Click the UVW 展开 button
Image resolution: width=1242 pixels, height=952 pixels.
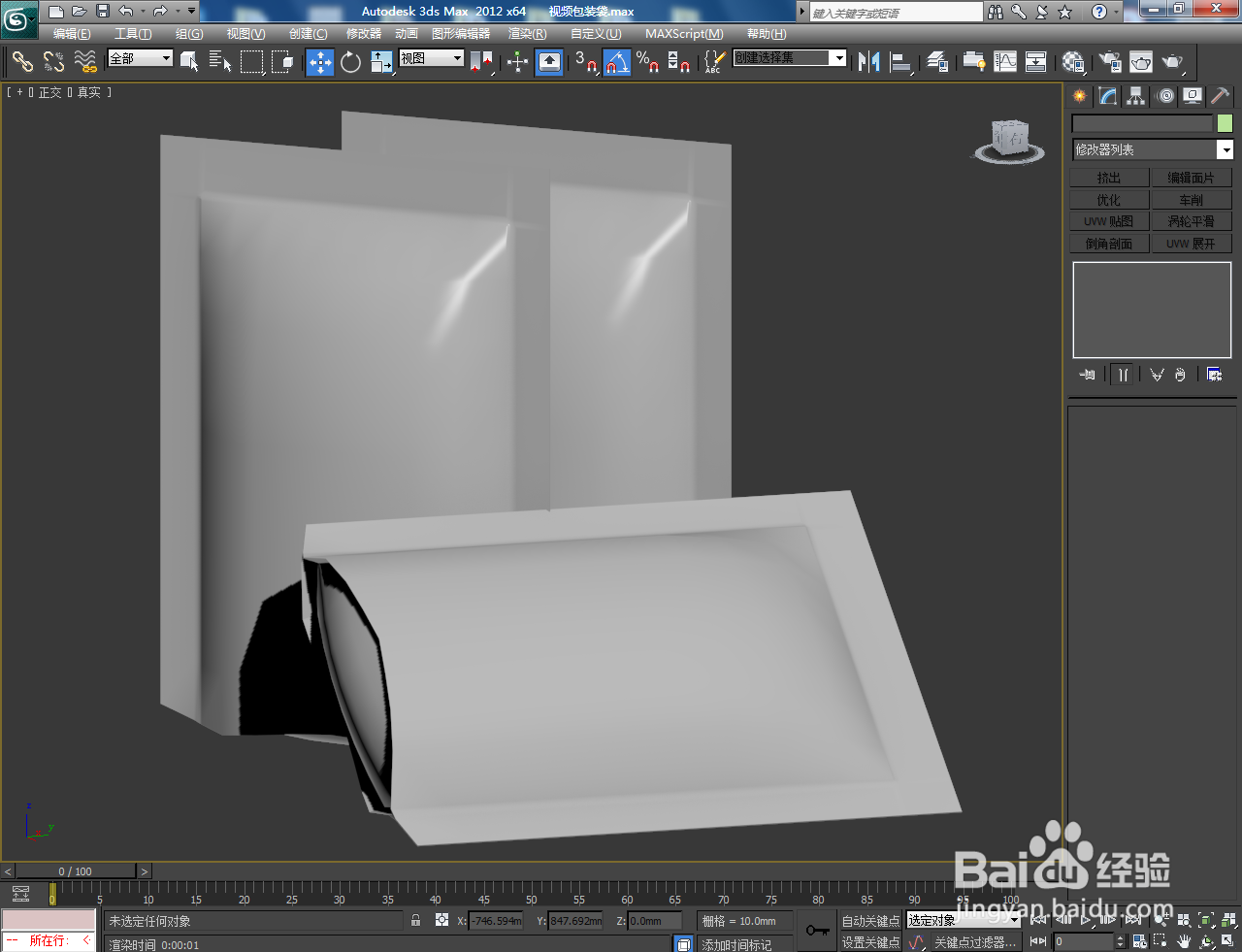point(1192,244)
